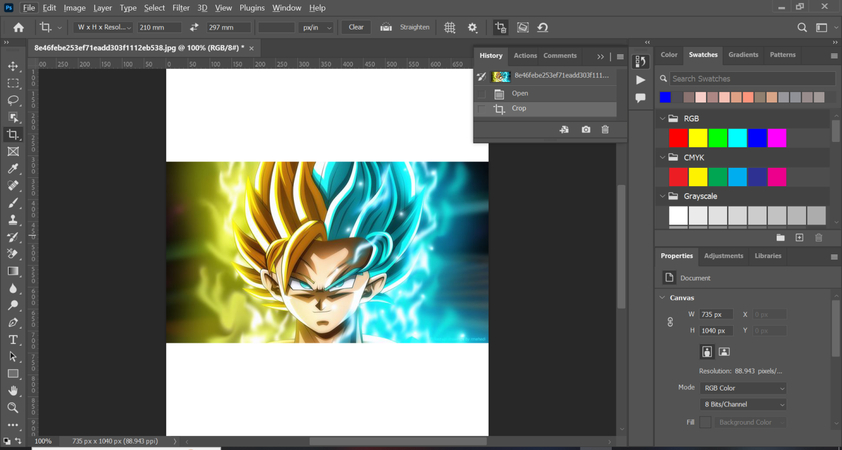This screenshot has height=450, width=842.
Task: Select the Brush tool
Action: pos(13,203)
